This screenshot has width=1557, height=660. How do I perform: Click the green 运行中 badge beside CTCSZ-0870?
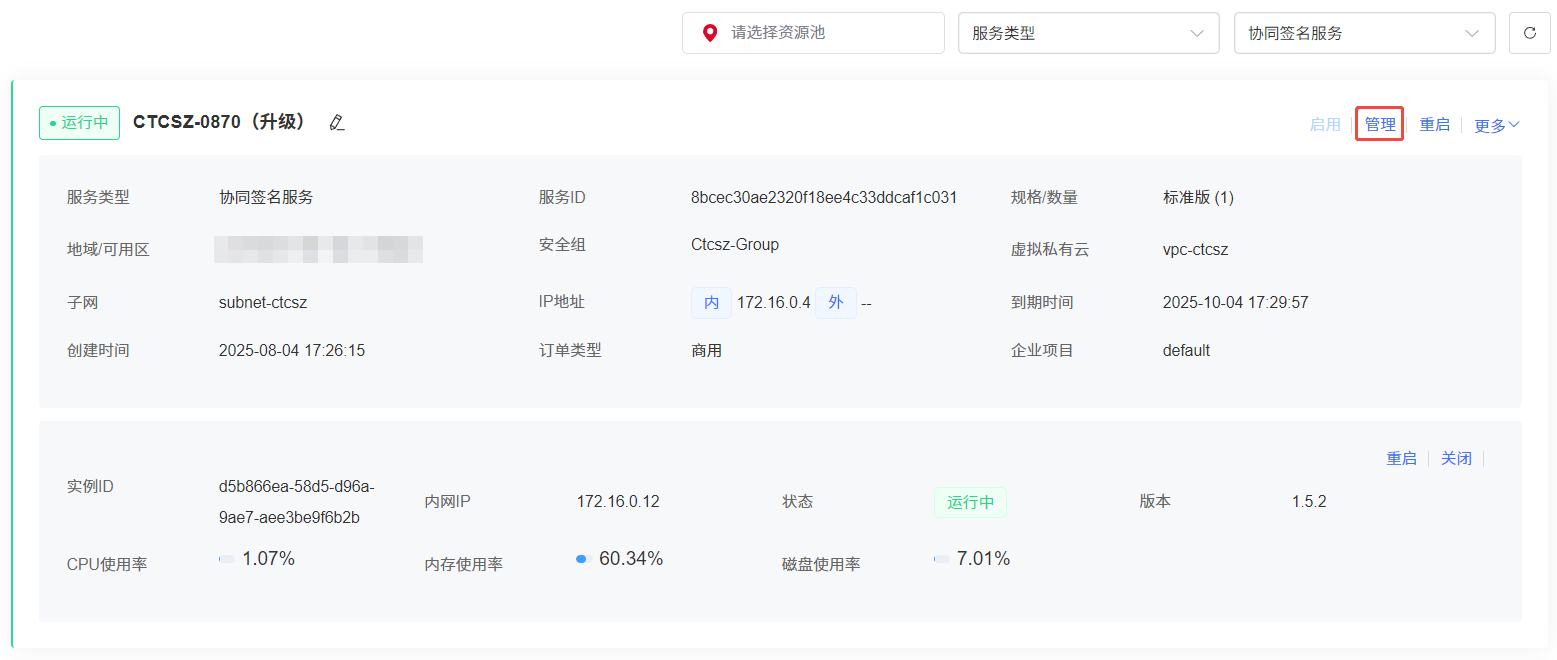click(x=80, y=123)
